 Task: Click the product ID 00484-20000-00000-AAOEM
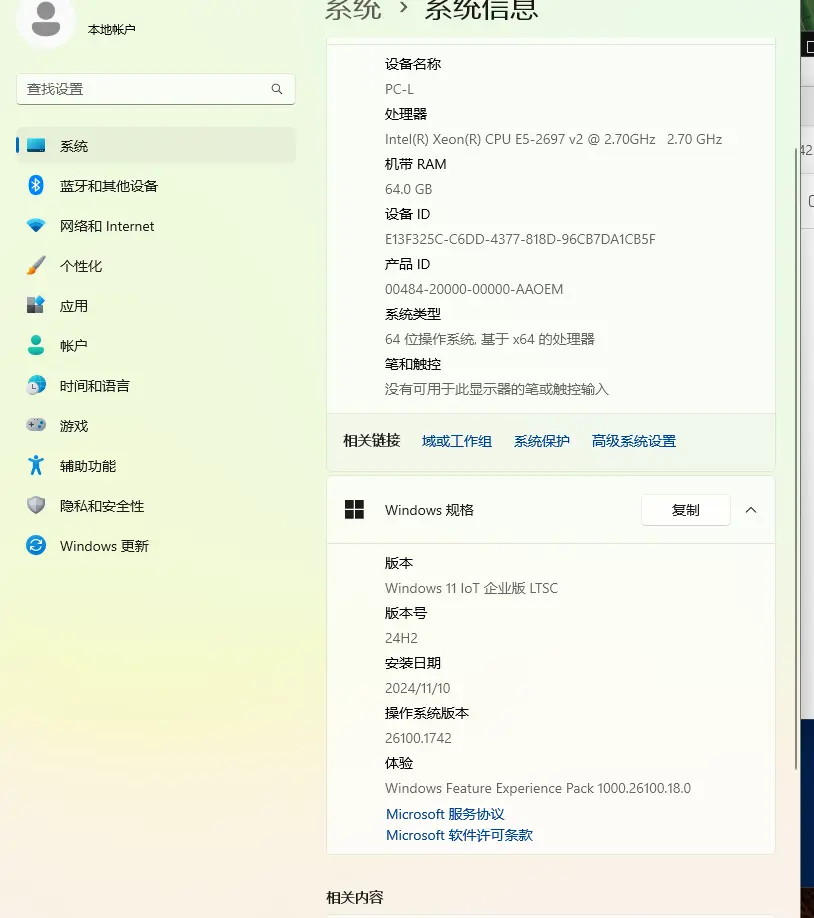pos(474,289)
